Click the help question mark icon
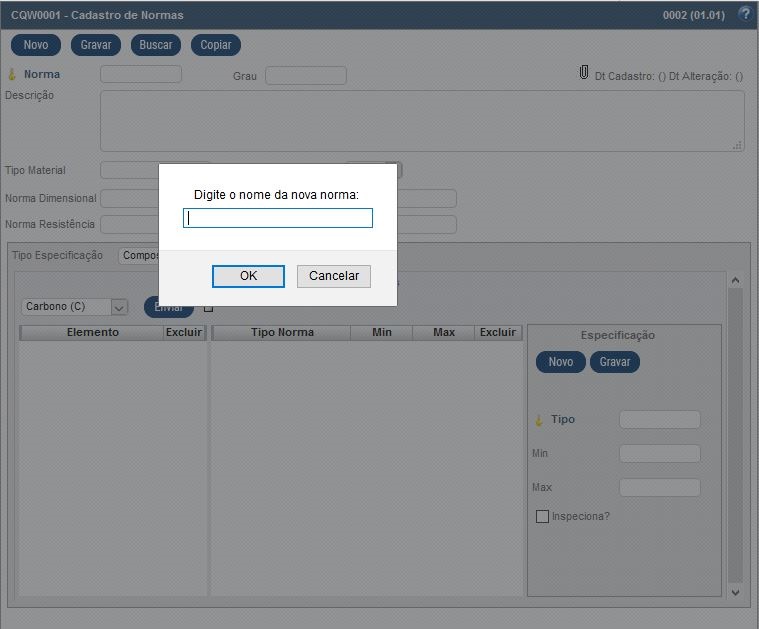Image resolution: width=759 pixels, height=629 pixels. 744,14
